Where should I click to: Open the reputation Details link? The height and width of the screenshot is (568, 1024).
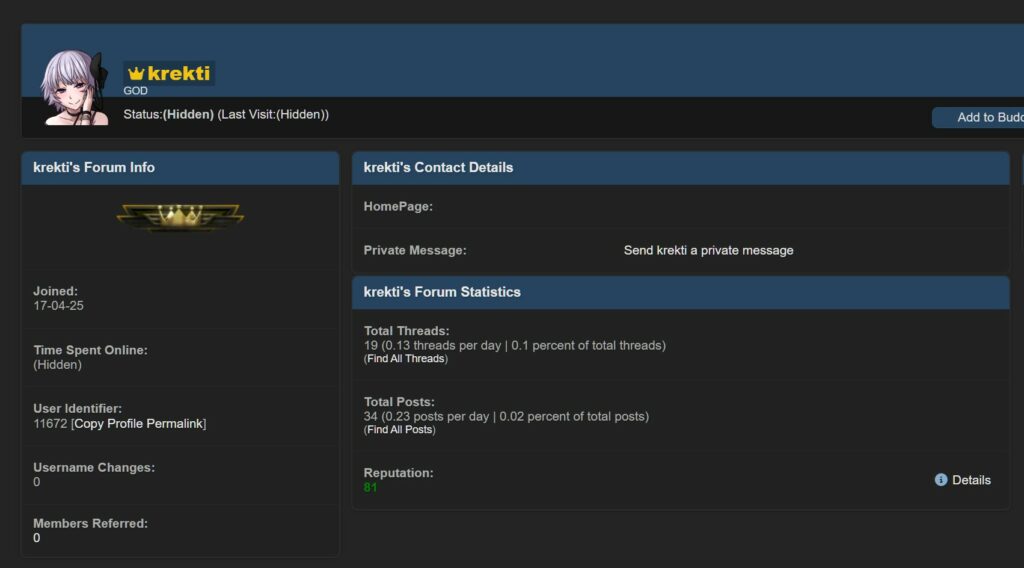point(971,480)
